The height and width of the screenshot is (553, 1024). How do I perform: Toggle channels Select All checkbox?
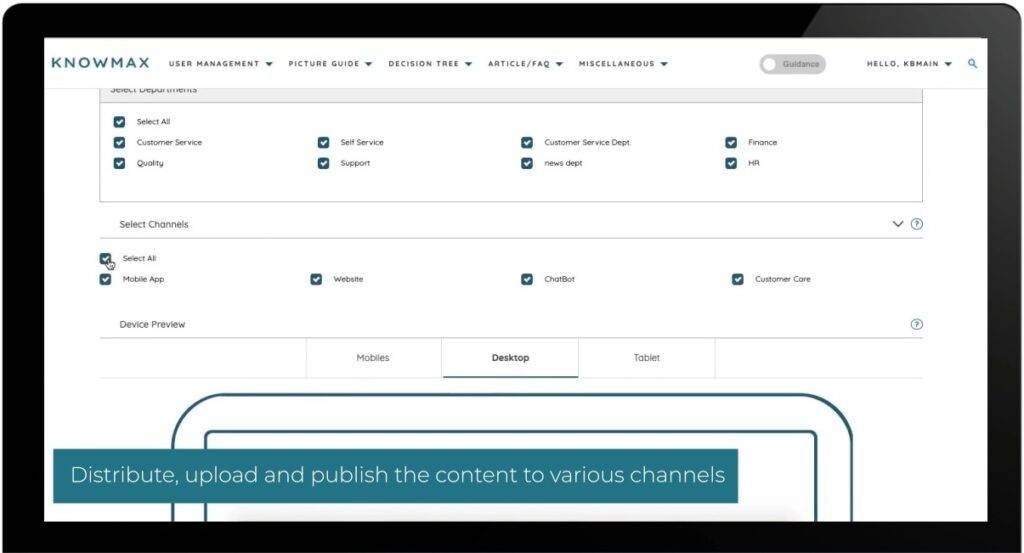(x=105, y=259)
